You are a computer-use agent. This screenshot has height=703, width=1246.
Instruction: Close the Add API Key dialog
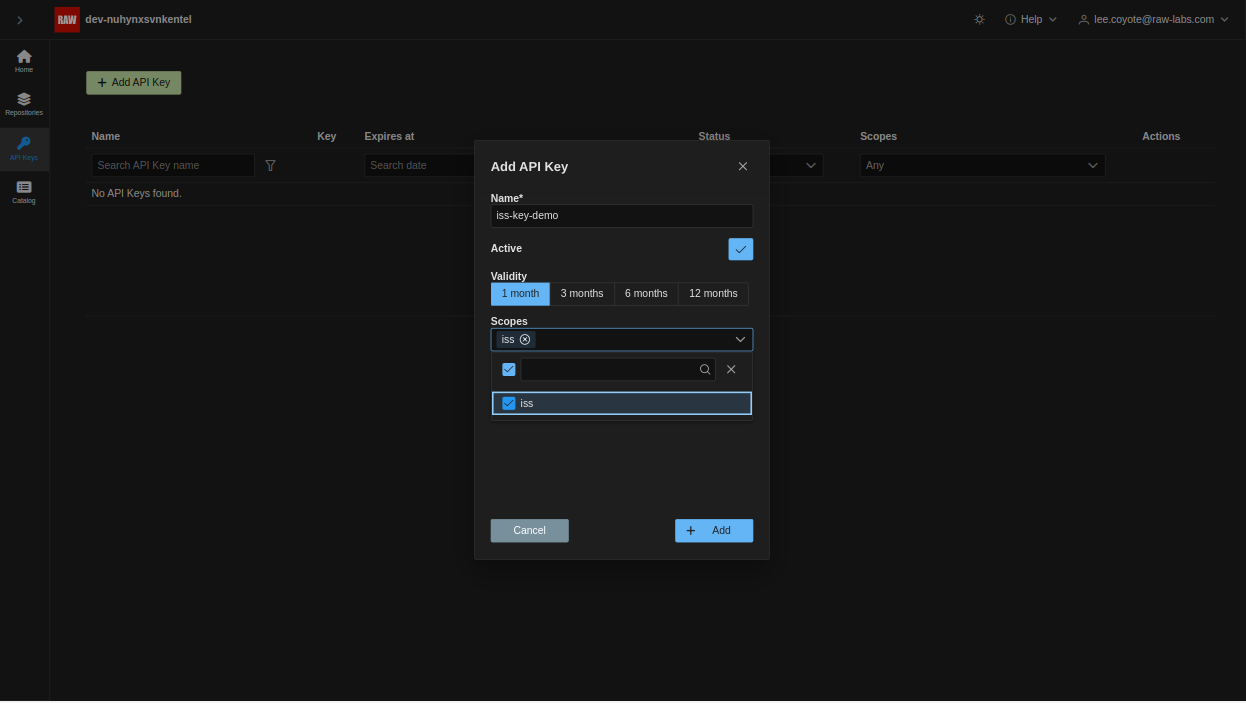pos(743,166)
